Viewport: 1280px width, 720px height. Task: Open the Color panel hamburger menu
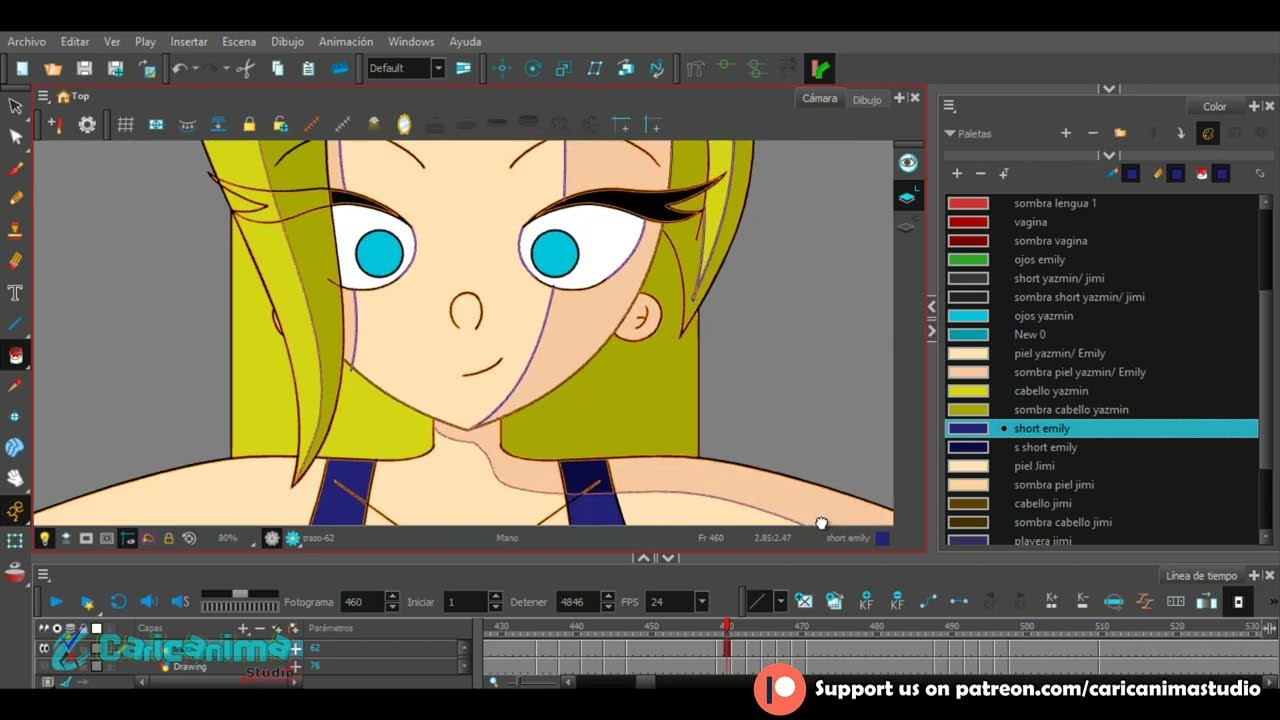[949, 106]
